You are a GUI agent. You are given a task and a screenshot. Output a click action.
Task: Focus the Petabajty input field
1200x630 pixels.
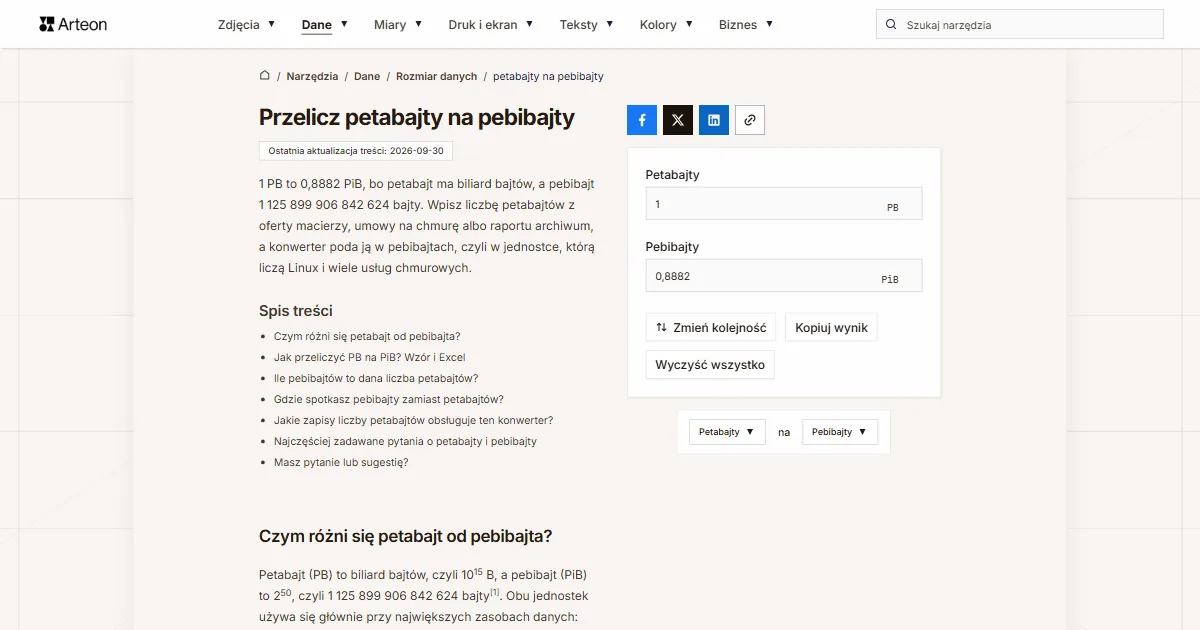pyautogui.click(x=784, y=204)
